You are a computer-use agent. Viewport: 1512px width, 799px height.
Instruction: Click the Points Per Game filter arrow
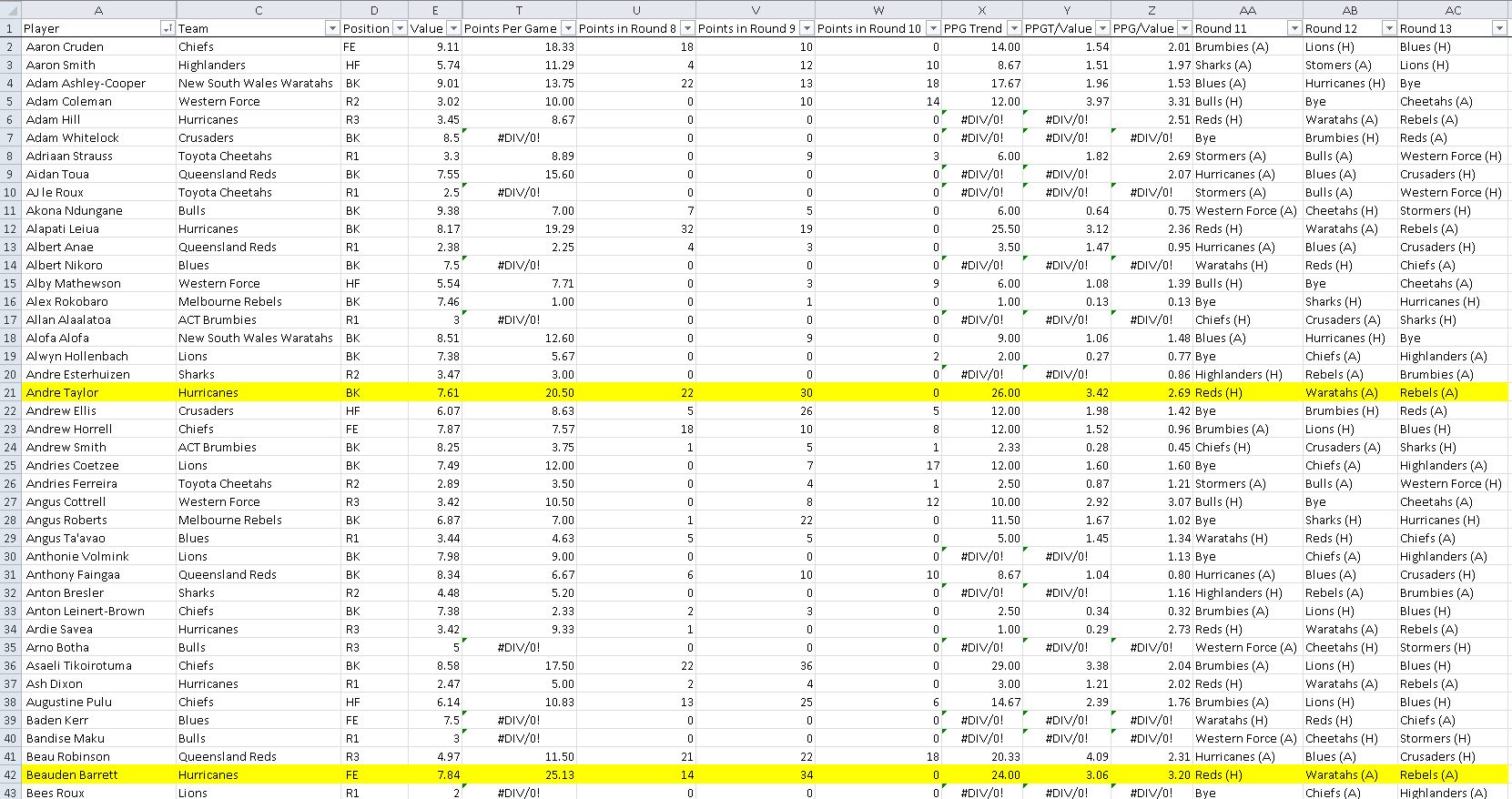(567, 28)
